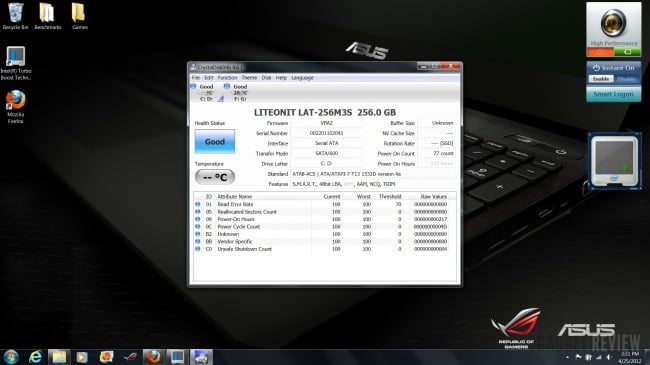Click the Smart Logon button
The height and width of the screenshot is (365, 650).
pyautogui.click(x=614, y=94)
